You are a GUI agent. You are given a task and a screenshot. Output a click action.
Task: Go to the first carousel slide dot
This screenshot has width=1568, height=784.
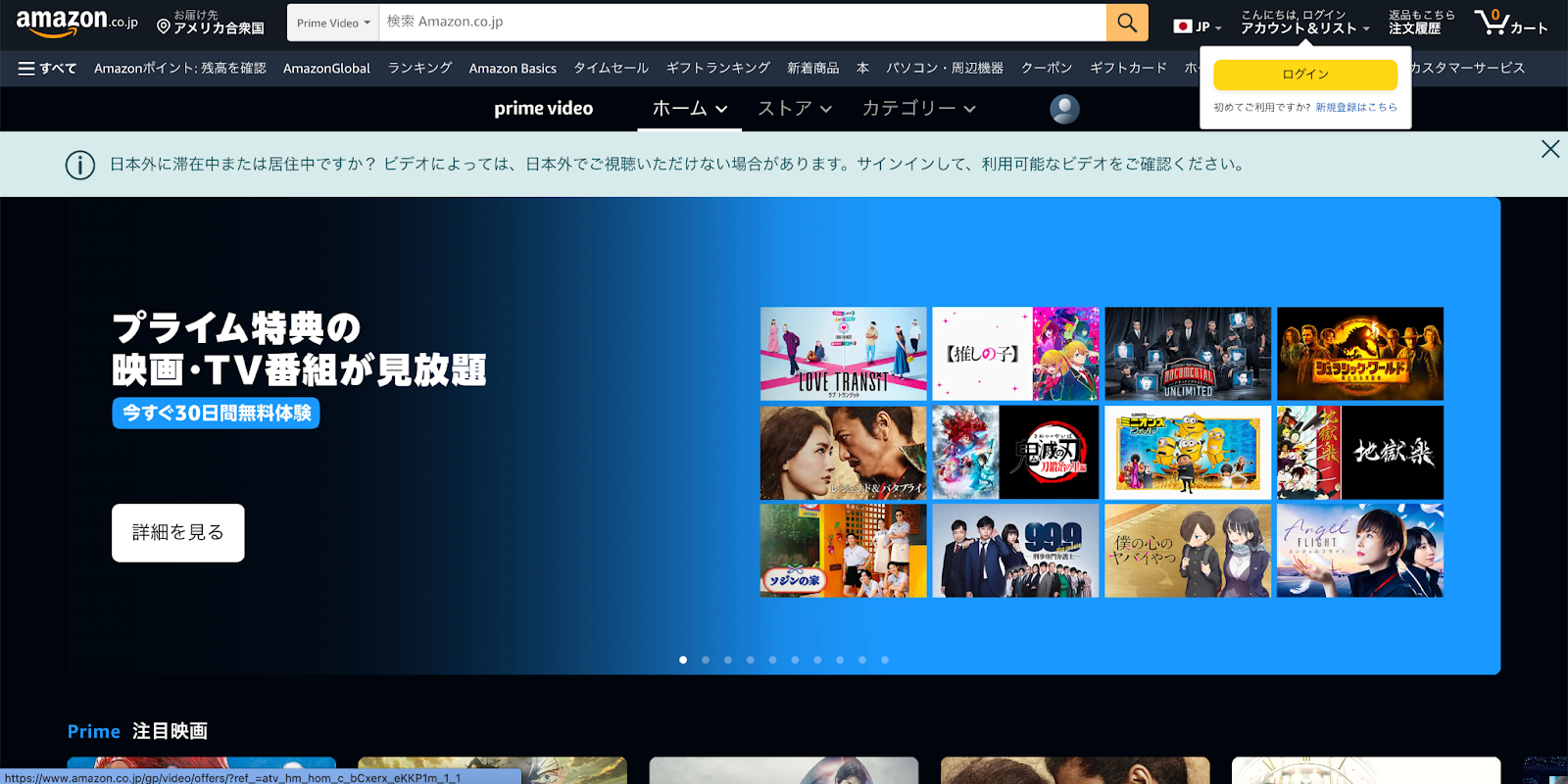pyautogui.click(x=683, y=660)
